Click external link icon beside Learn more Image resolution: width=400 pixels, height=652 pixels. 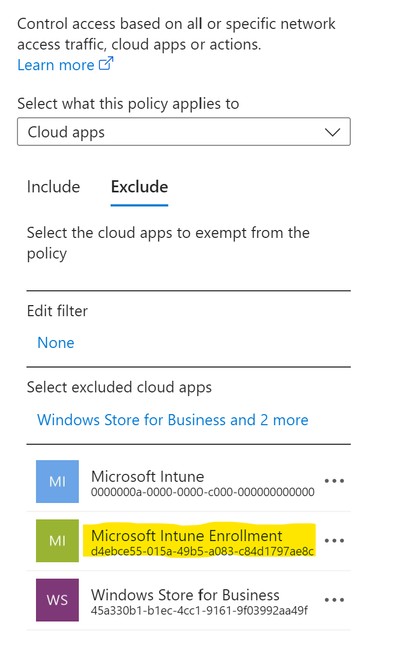pyautogui.click(x=106, y=64)
